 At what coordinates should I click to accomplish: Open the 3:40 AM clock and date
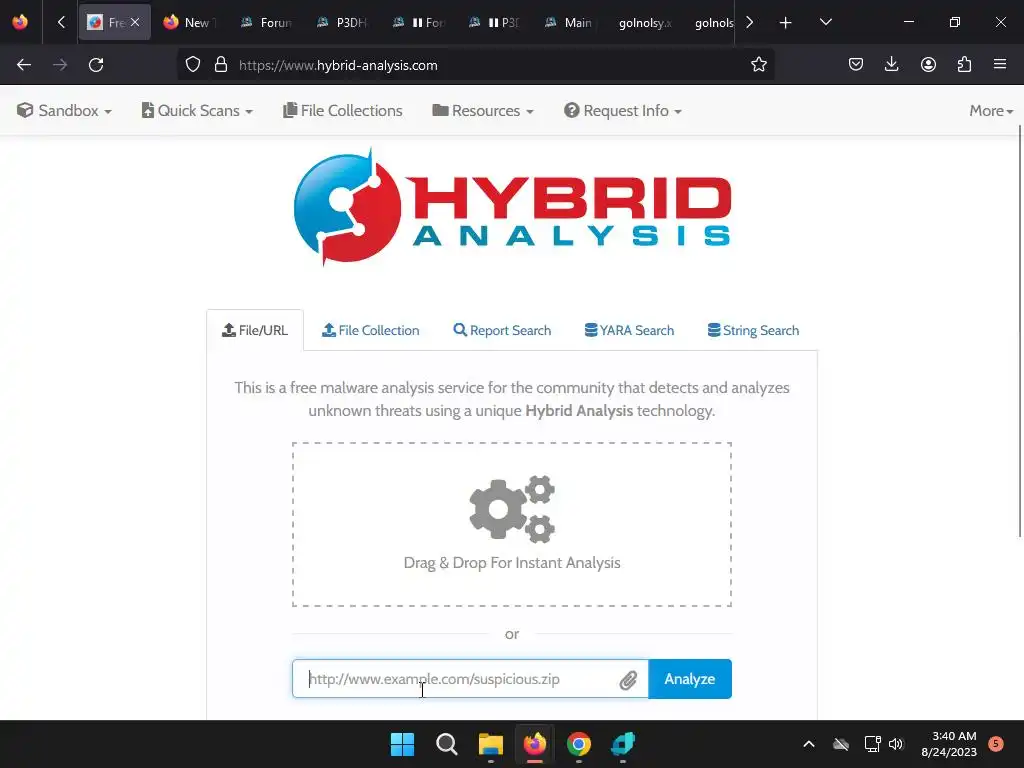pos(949,744)
